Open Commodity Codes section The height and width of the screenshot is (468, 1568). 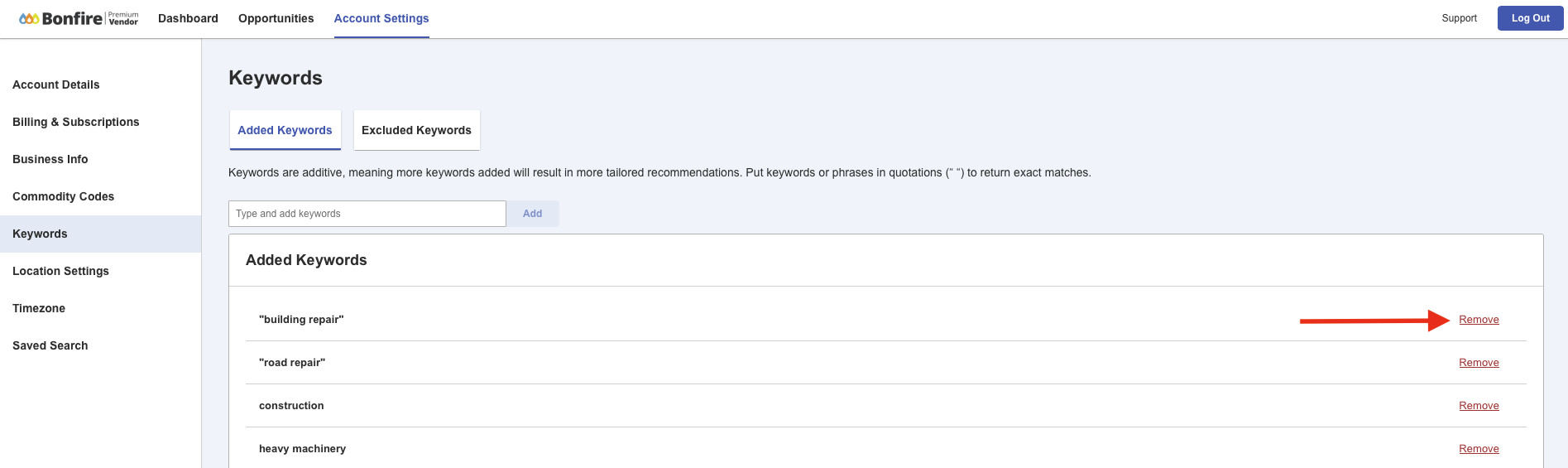coord(64,196)
